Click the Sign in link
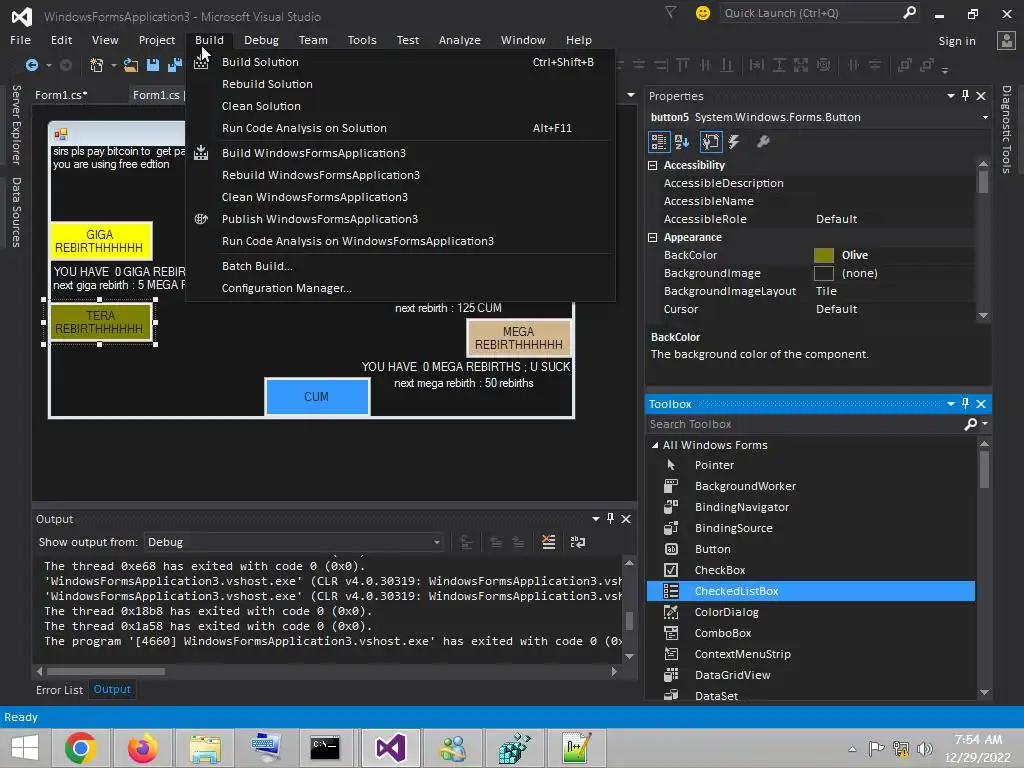This screenshot has height=768, width=1024. (957, 40)
